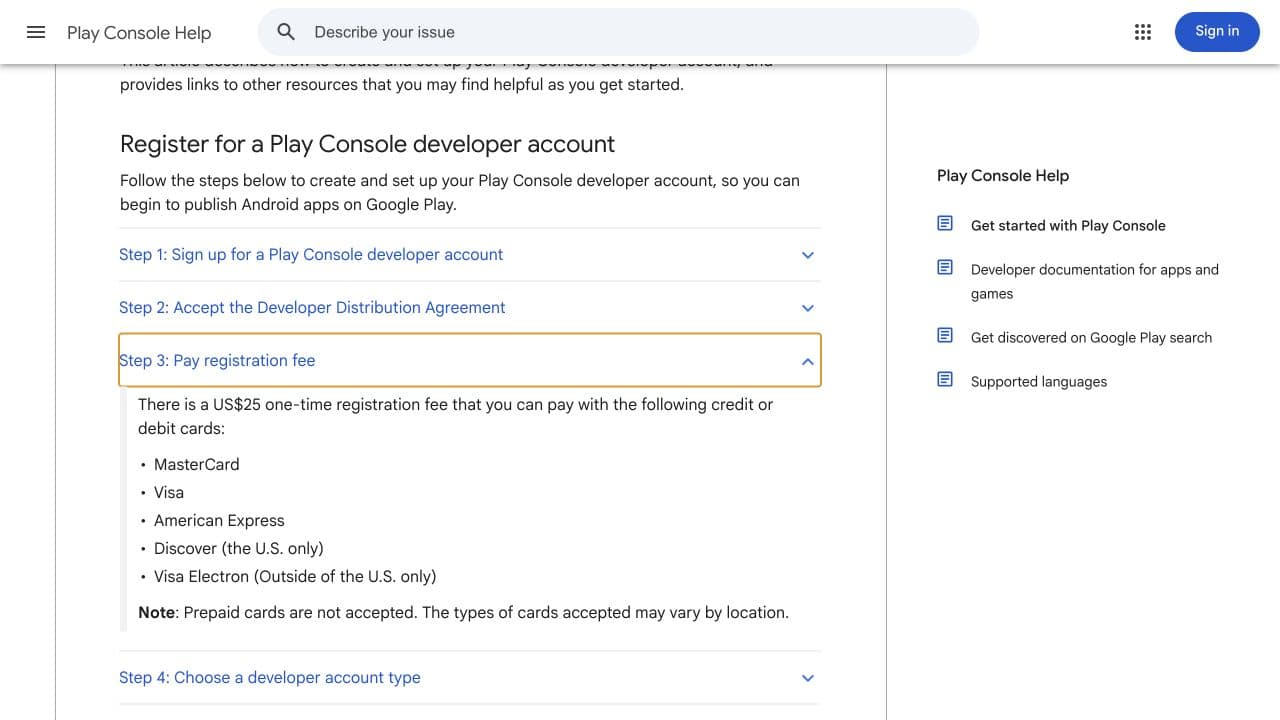
Task: Open the Google apps grid
Action: pos(1143,32)
